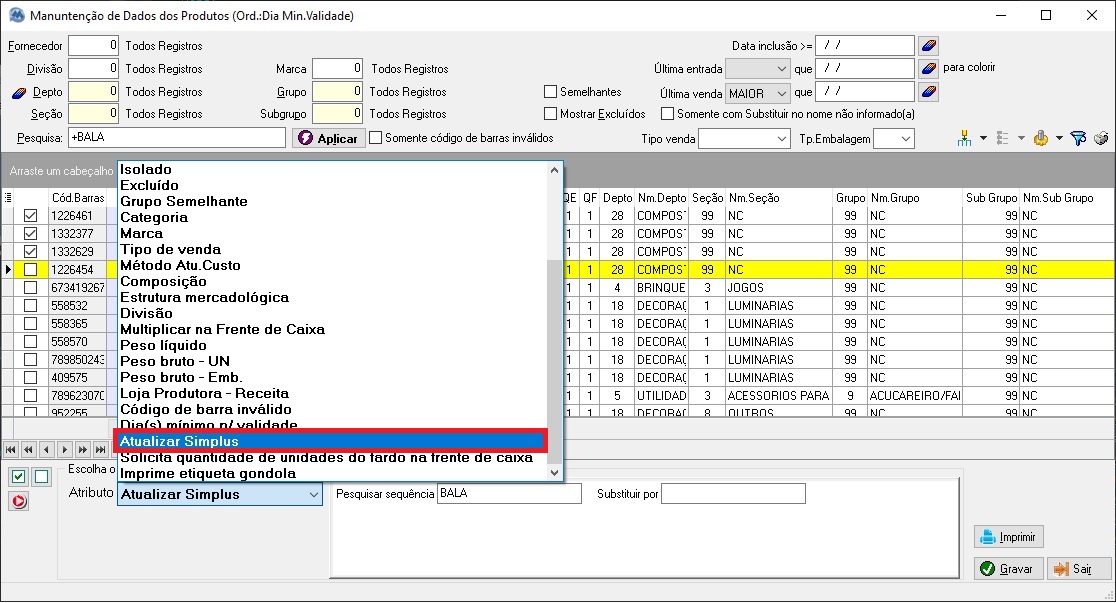This screenshot has width=1116, height=603.
Task: Uncheck the row 1332377 checkbox
Action: tap(30, 234)
